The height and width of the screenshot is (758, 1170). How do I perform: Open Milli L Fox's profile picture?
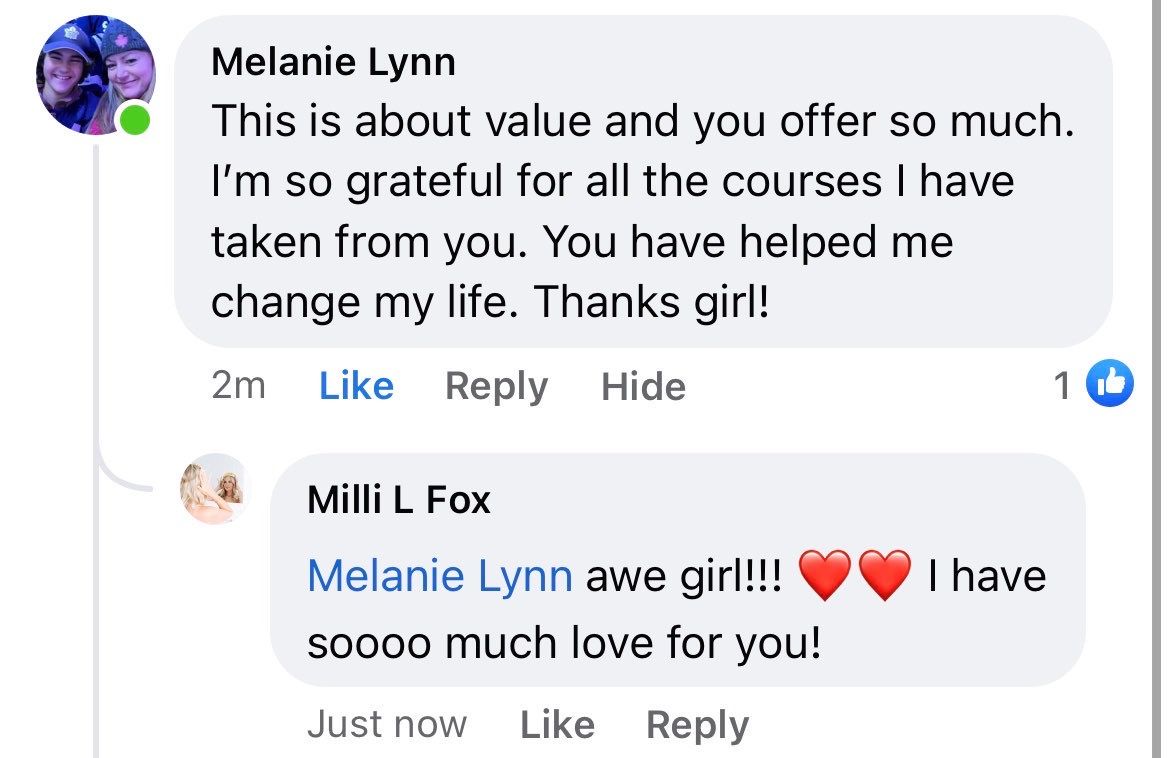click(x=213, y=489)
